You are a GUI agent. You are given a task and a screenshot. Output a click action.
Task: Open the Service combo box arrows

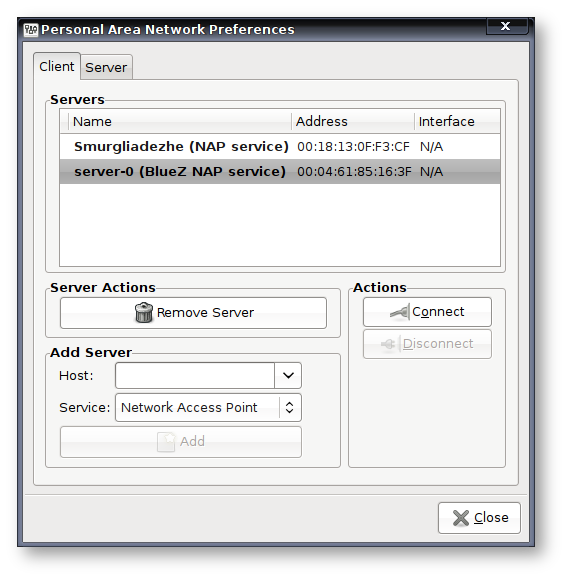[x=290, y=408]
